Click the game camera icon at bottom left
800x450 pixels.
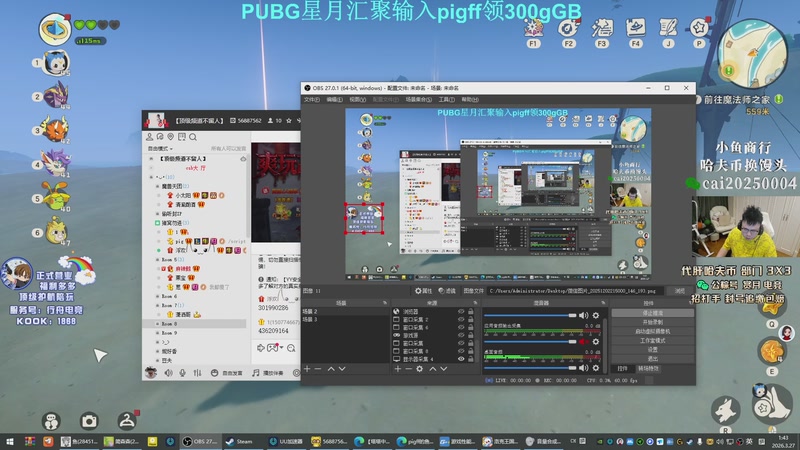click(89, 420)
